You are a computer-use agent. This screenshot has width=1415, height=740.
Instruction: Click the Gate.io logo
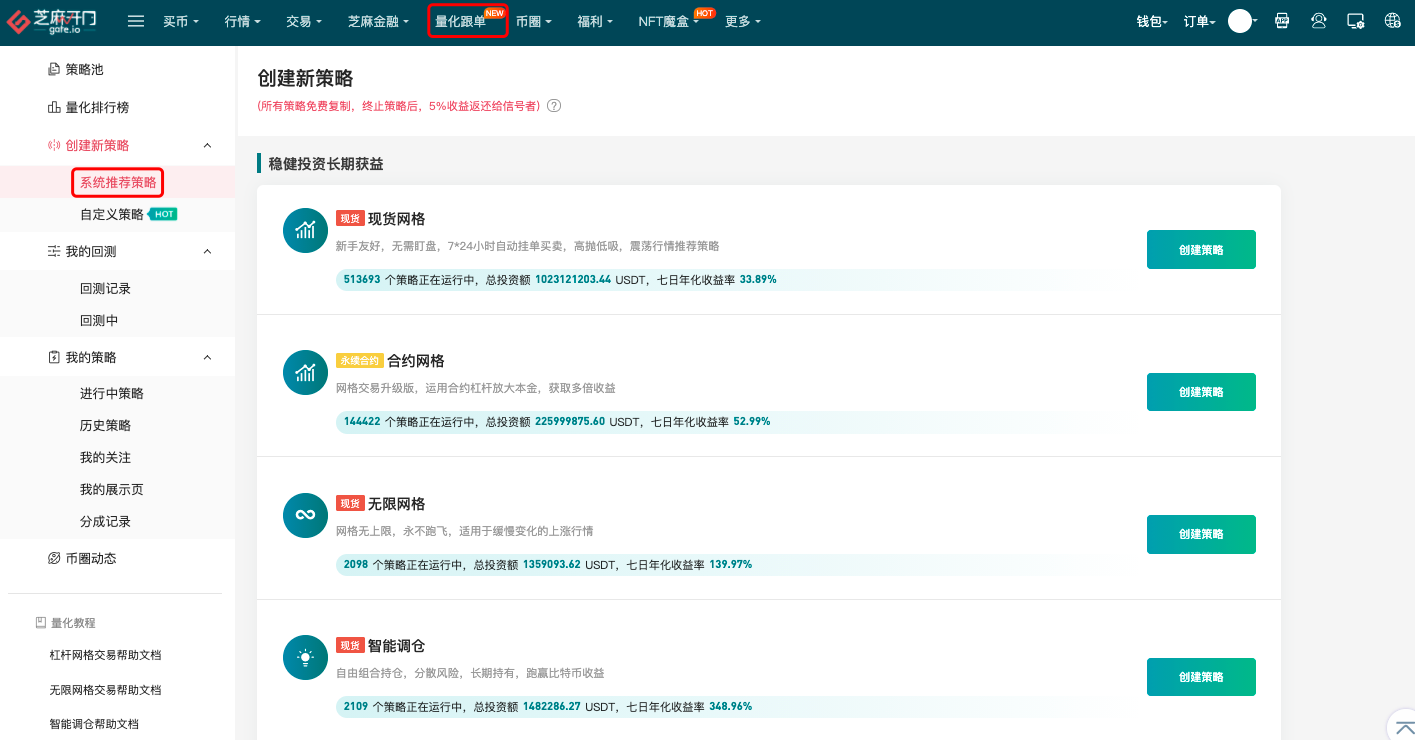point(52,21)
